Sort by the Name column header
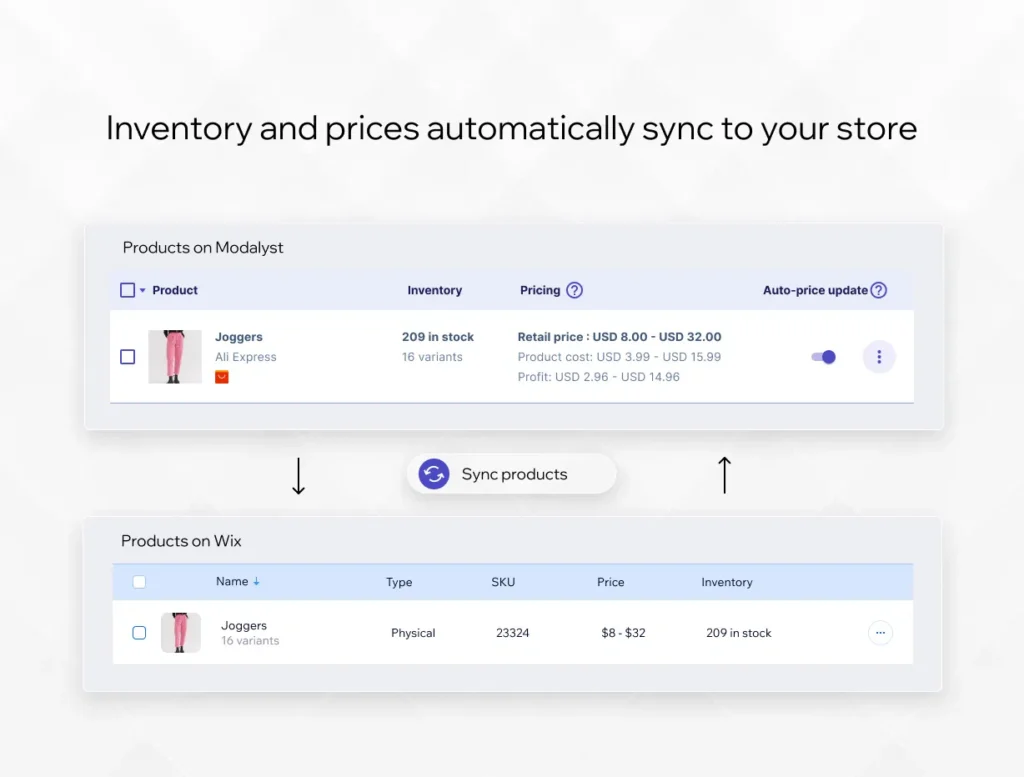1024x777 pixels. pyautogui.click(x=232, y=581)
